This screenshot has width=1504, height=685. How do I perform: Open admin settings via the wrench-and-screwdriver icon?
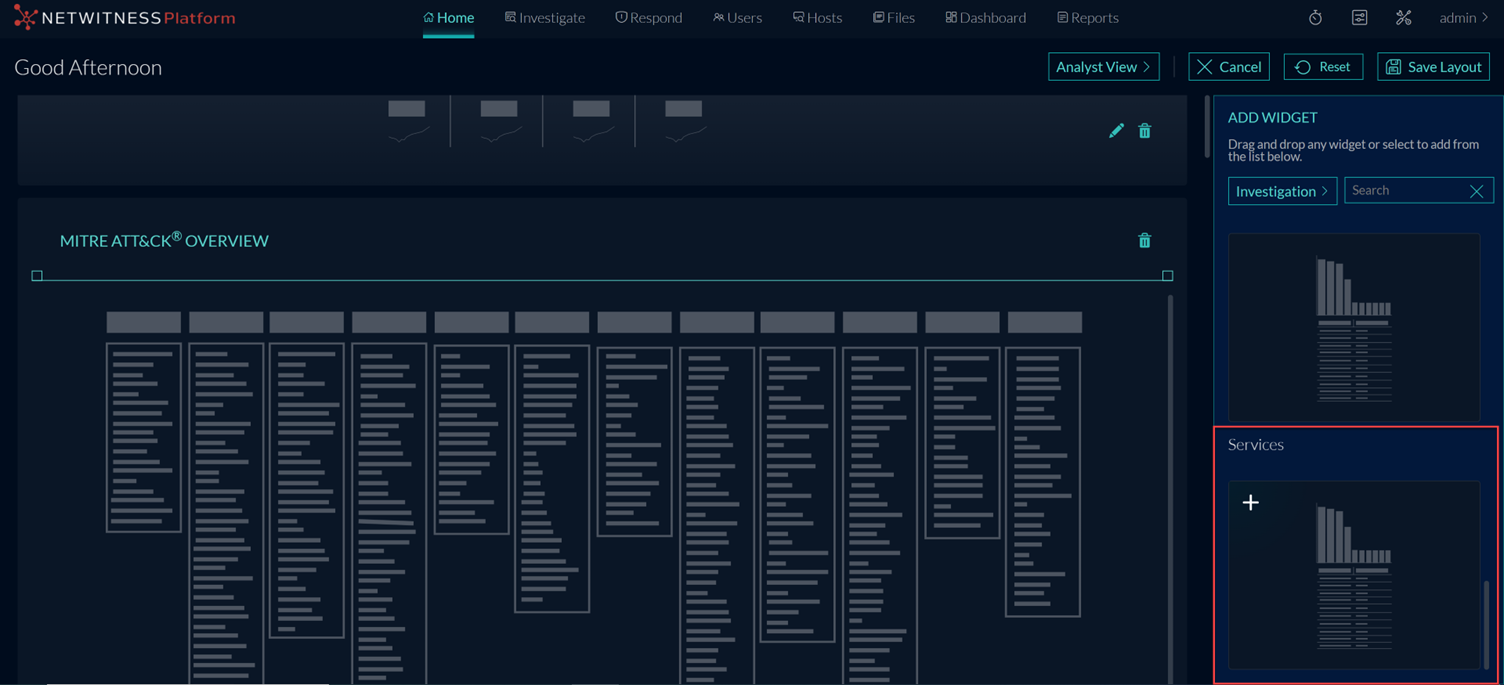[x=1403, y=17]
